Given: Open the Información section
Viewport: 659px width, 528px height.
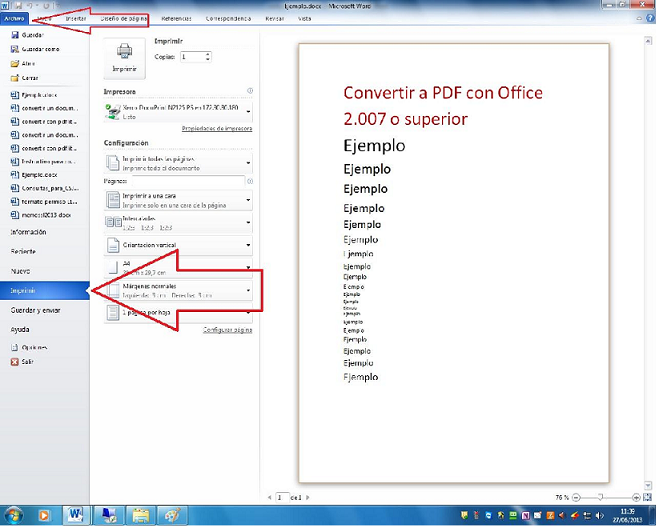Looking at the screenshot, I should (x=28, y=232).
